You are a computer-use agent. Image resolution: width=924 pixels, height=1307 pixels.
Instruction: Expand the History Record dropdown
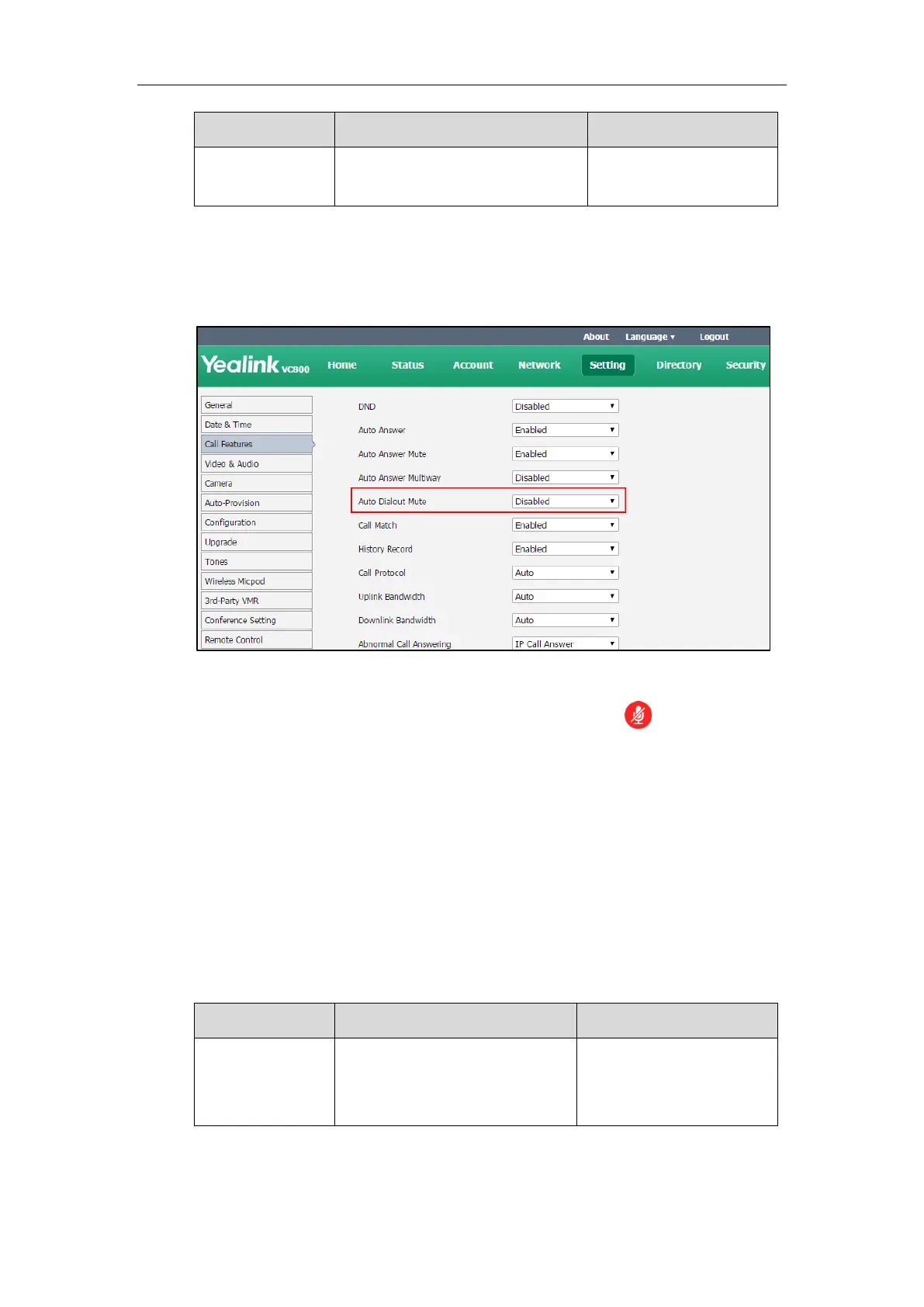click(x=566, y=549)
